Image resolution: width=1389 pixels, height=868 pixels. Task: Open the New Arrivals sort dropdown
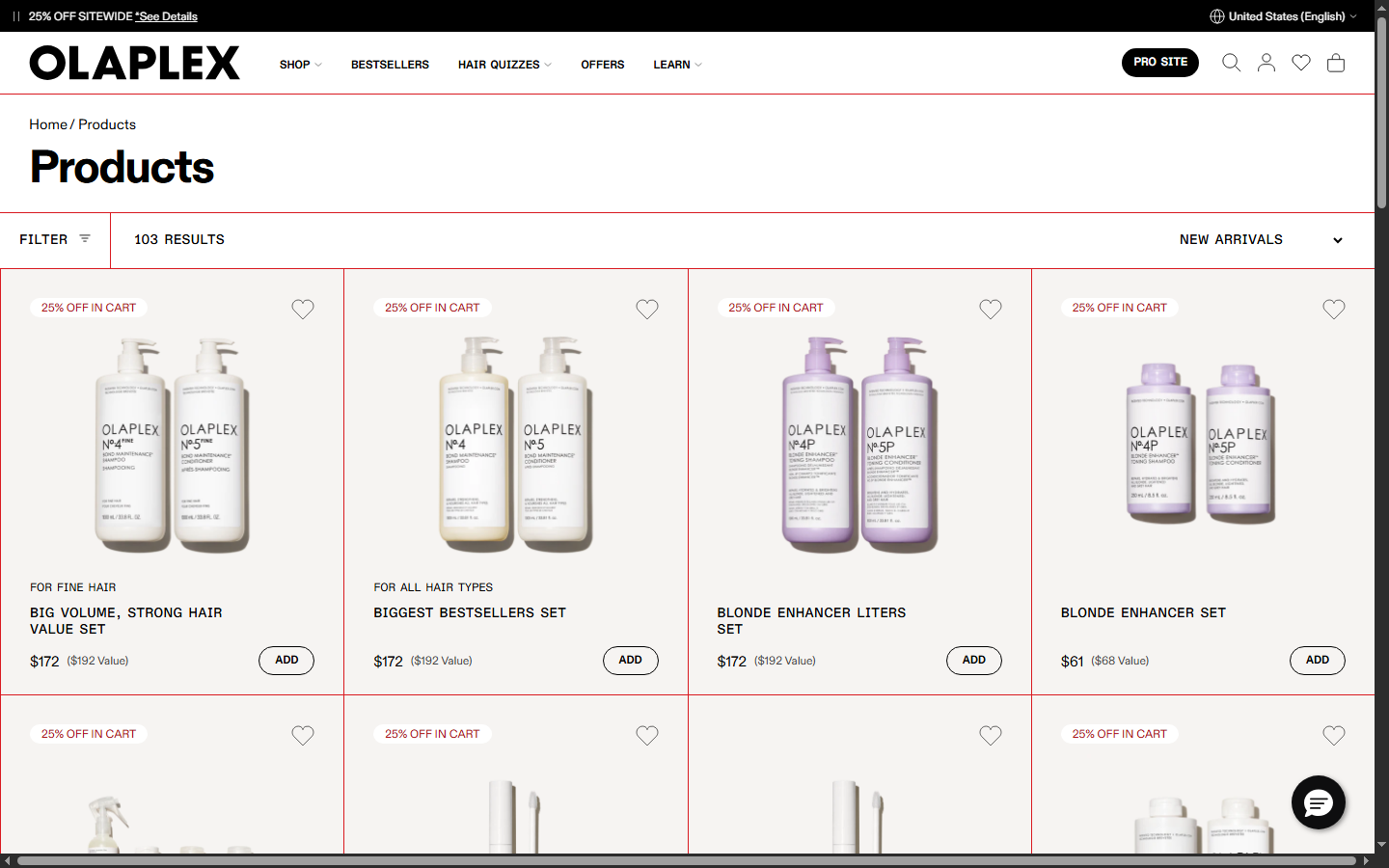[x=1261, y=239]
